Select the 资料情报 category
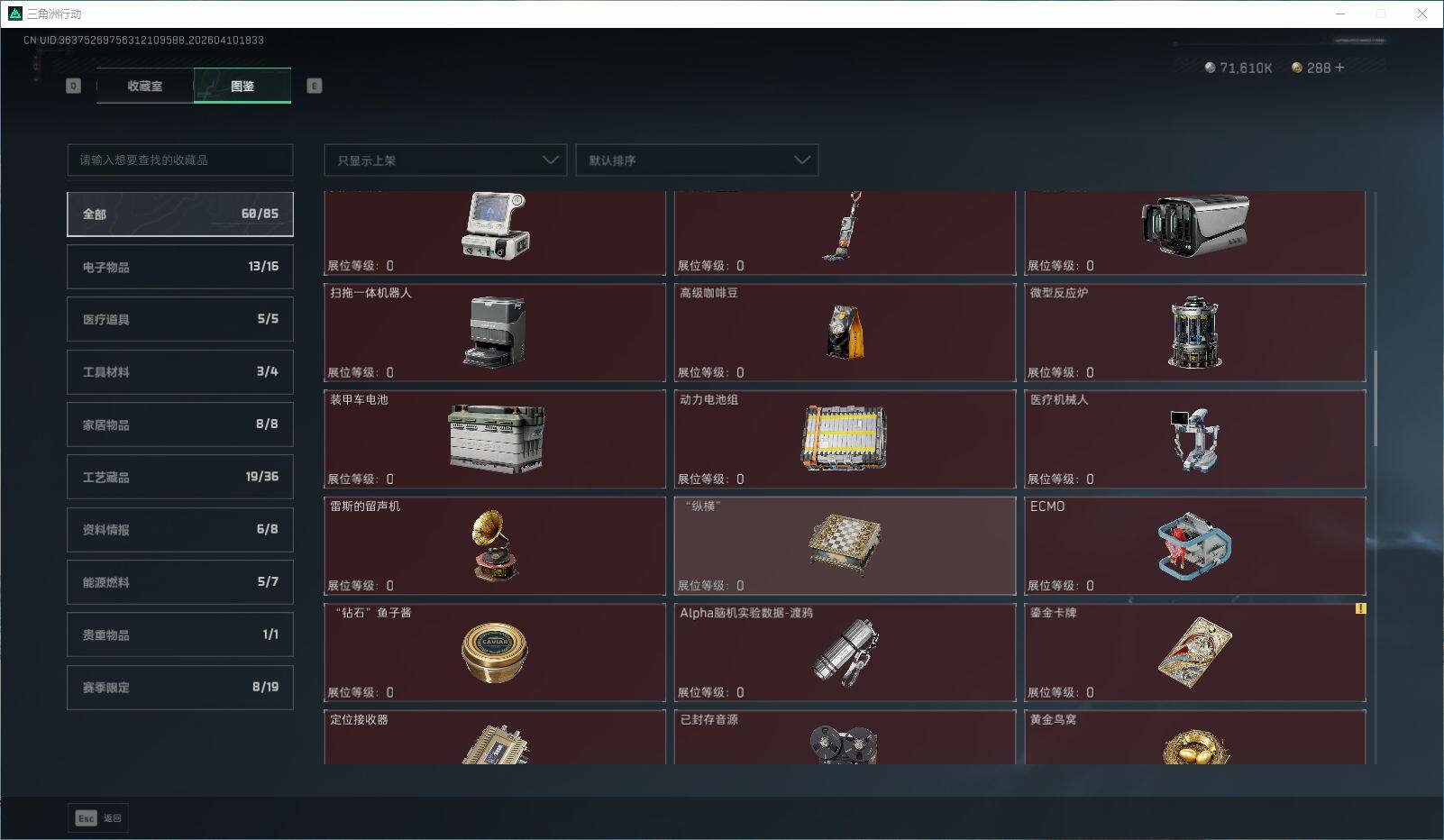This screenshot has width=1444, height=840. pyautogui.click(x=180, y=529)
